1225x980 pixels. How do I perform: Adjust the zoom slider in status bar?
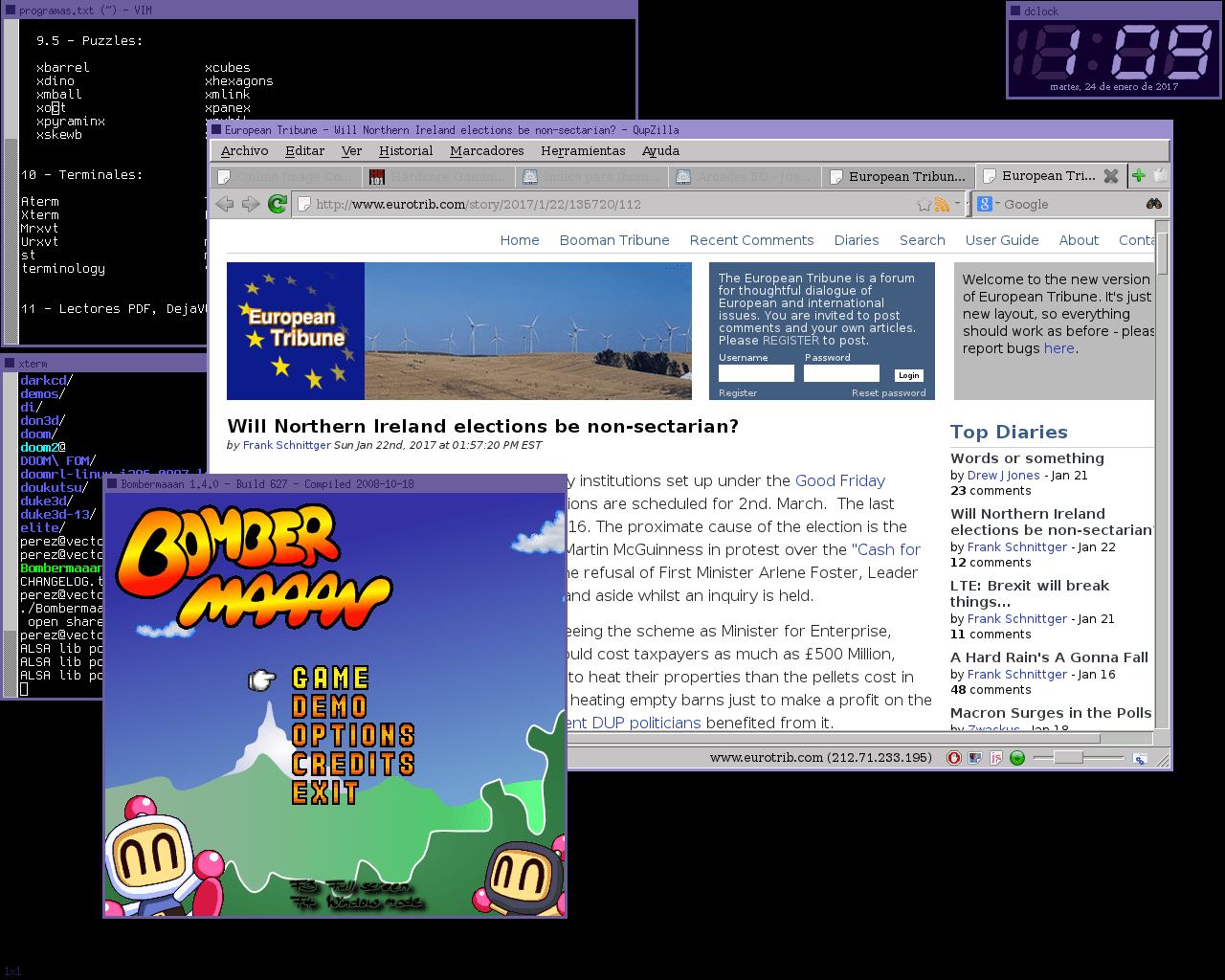[x=1068, y=758]
